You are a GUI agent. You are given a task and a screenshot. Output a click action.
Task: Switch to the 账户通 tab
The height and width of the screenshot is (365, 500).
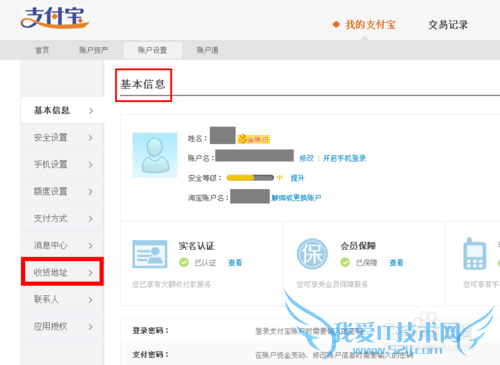207,50
